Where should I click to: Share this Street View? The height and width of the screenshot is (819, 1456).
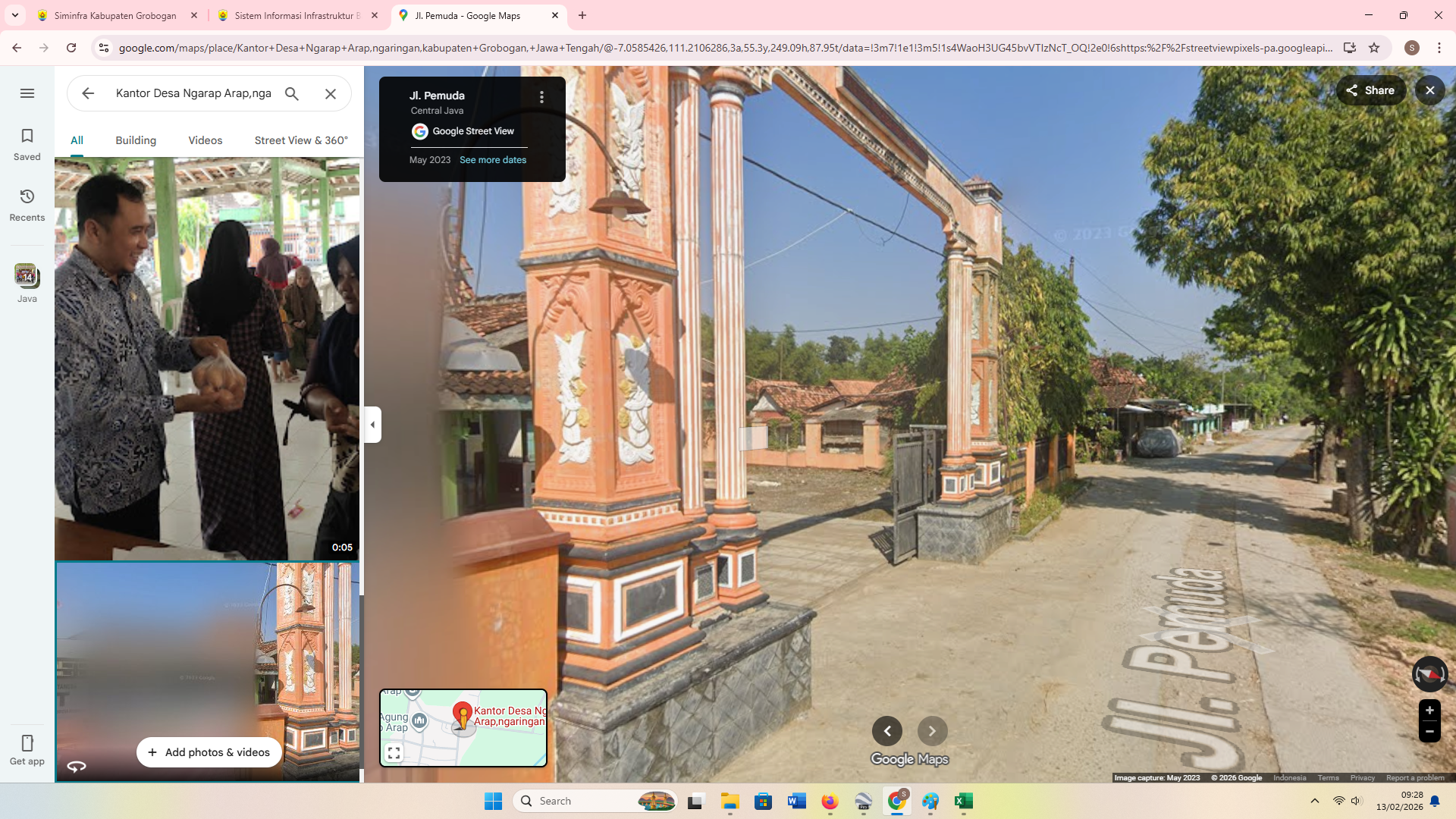tap(1371, 90)
